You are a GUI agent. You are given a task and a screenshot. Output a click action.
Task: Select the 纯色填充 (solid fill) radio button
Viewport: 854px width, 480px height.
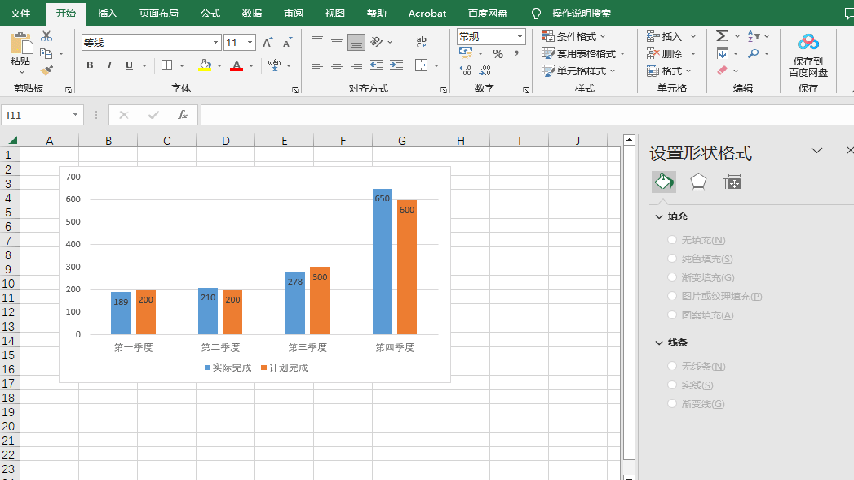pyautogui.click(x=672, y=259)
